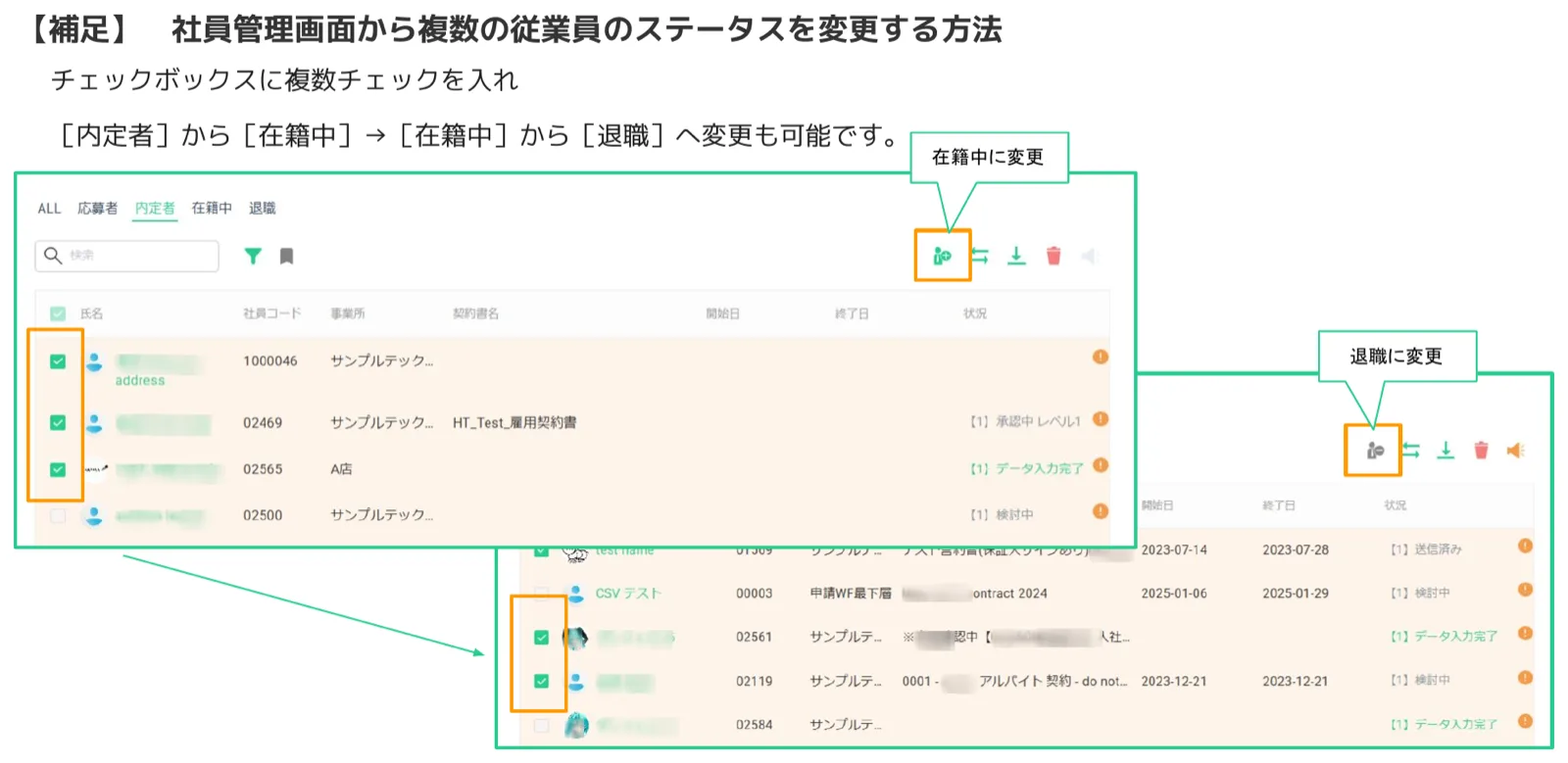Uncheck the checkbox for employee 1000046
Screen dimensions: 1568x763
[x=58, y=361]
